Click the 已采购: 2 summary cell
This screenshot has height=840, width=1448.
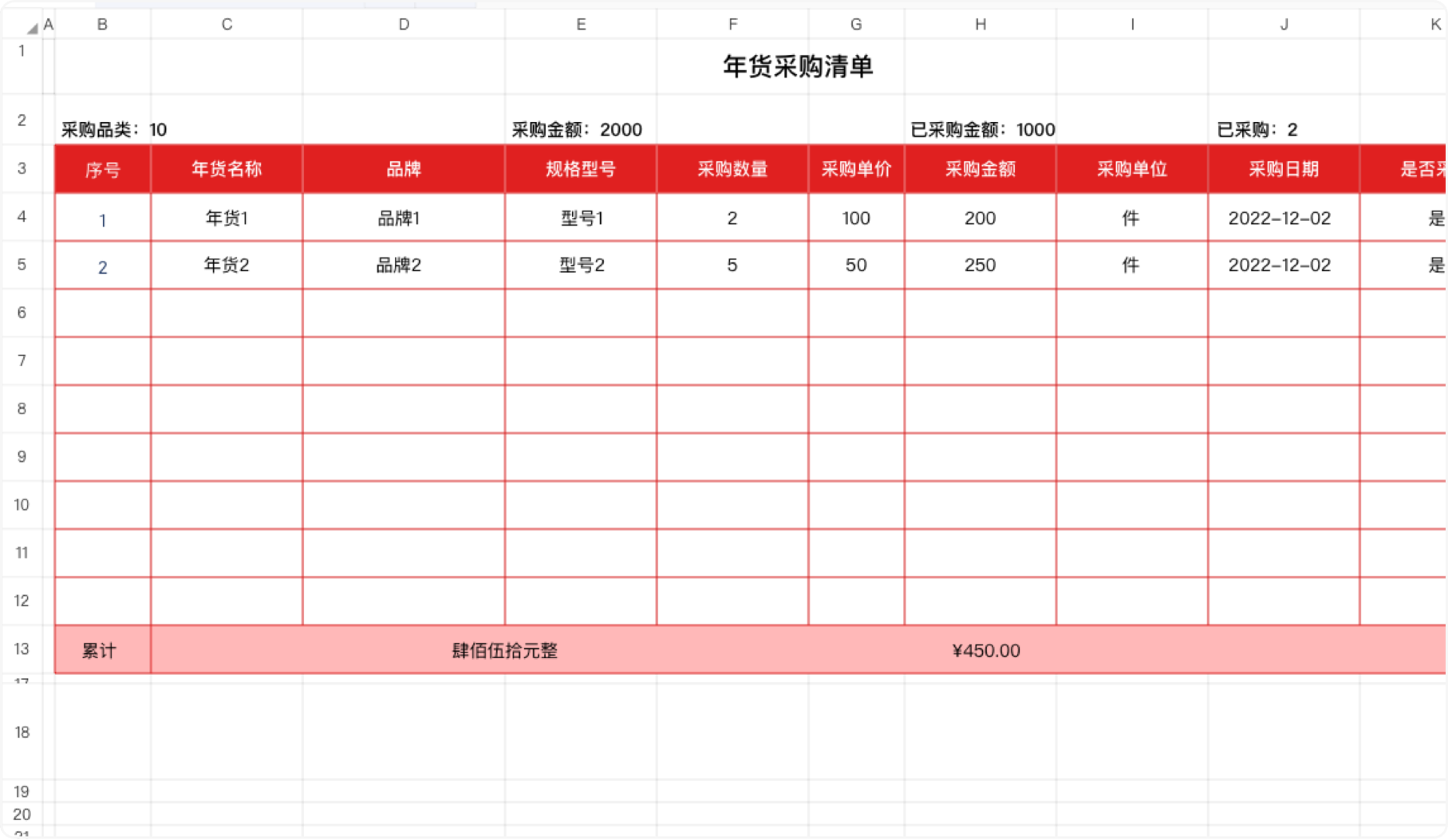click(x=1257, y=129)
